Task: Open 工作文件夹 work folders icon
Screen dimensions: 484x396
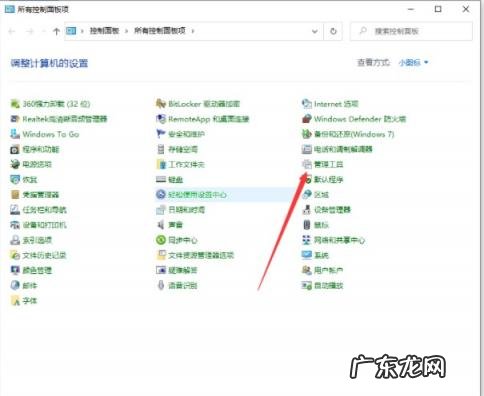Action: 161,164
